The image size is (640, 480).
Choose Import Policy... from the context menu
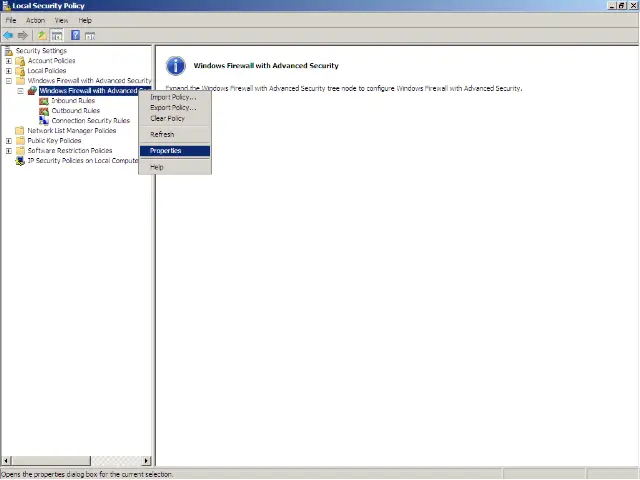point(175,97)
